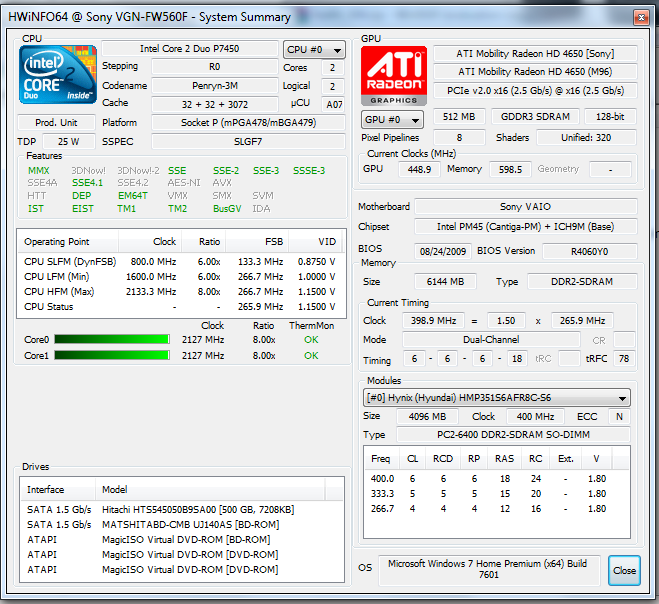Screen dimensions: 659x604
Task: Click the GPU clock 448.9 field
Action: tap(419, 169)
